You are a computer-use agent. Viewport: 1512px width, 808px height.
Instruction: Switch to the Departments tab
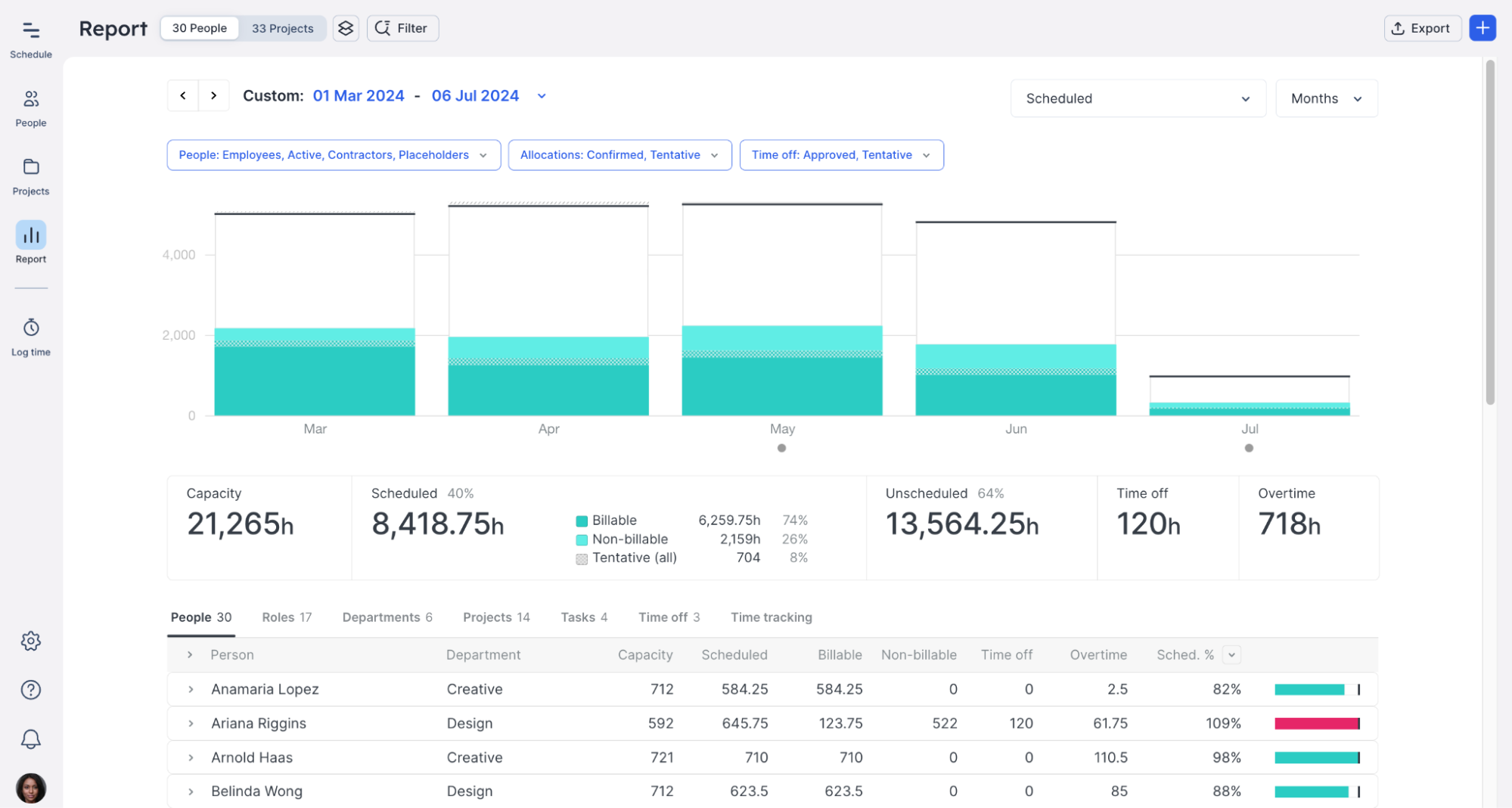tap(387, 617)
